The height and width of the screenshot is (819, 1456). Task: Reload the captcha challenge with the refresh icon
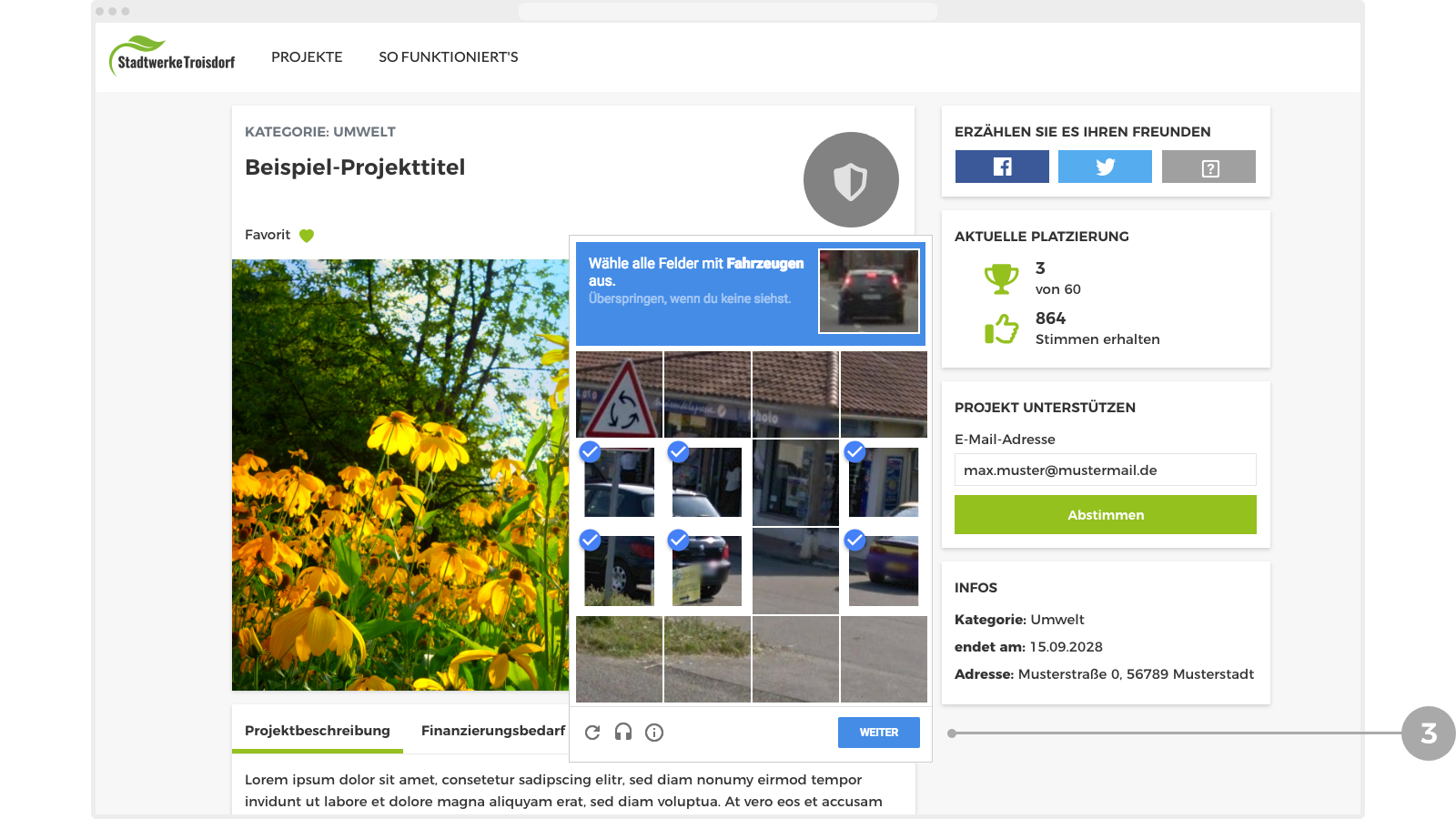pyautogui.click(x=592, y=733)
